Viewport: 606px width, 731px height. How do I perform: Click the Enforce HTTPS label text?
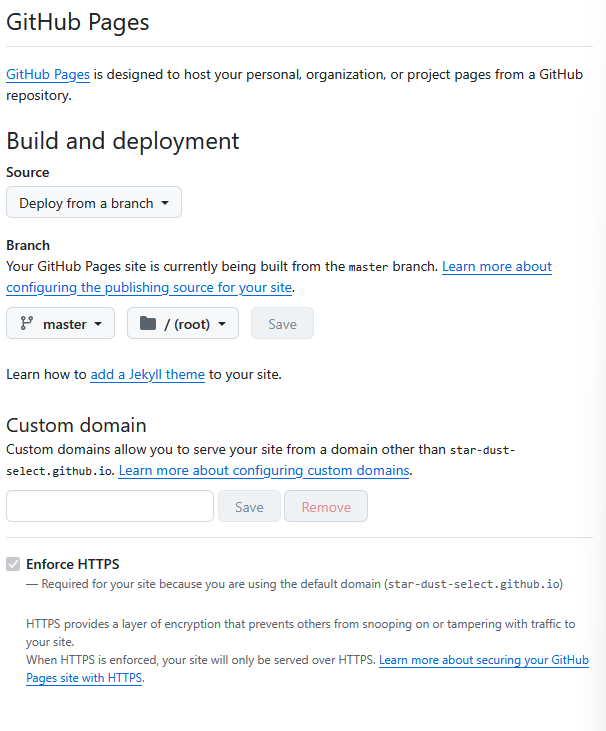click(73, 564)
